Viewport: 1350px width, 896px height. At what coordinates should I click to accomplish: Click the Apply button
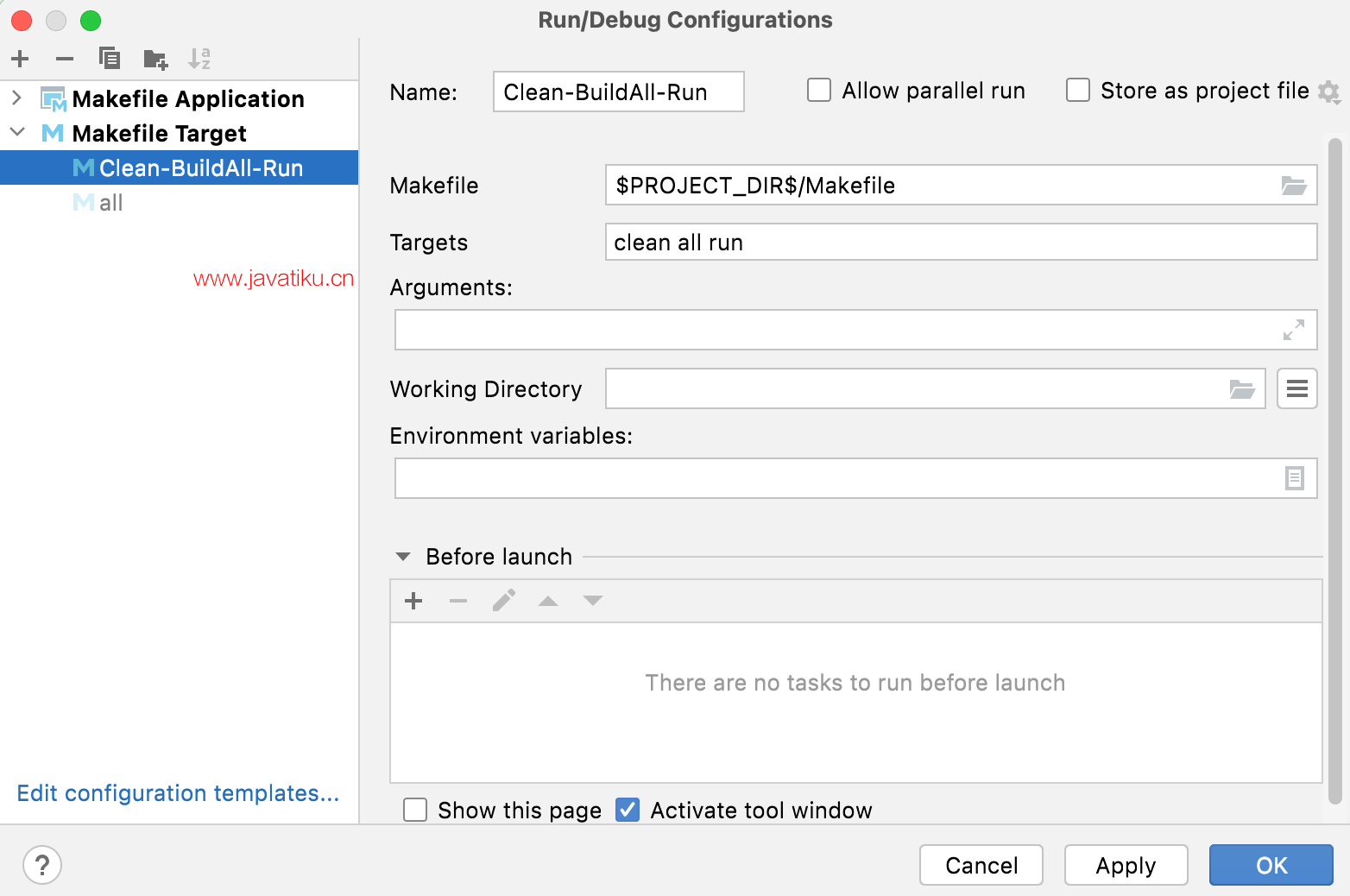pyautogui.click(x=1126, y=865)
